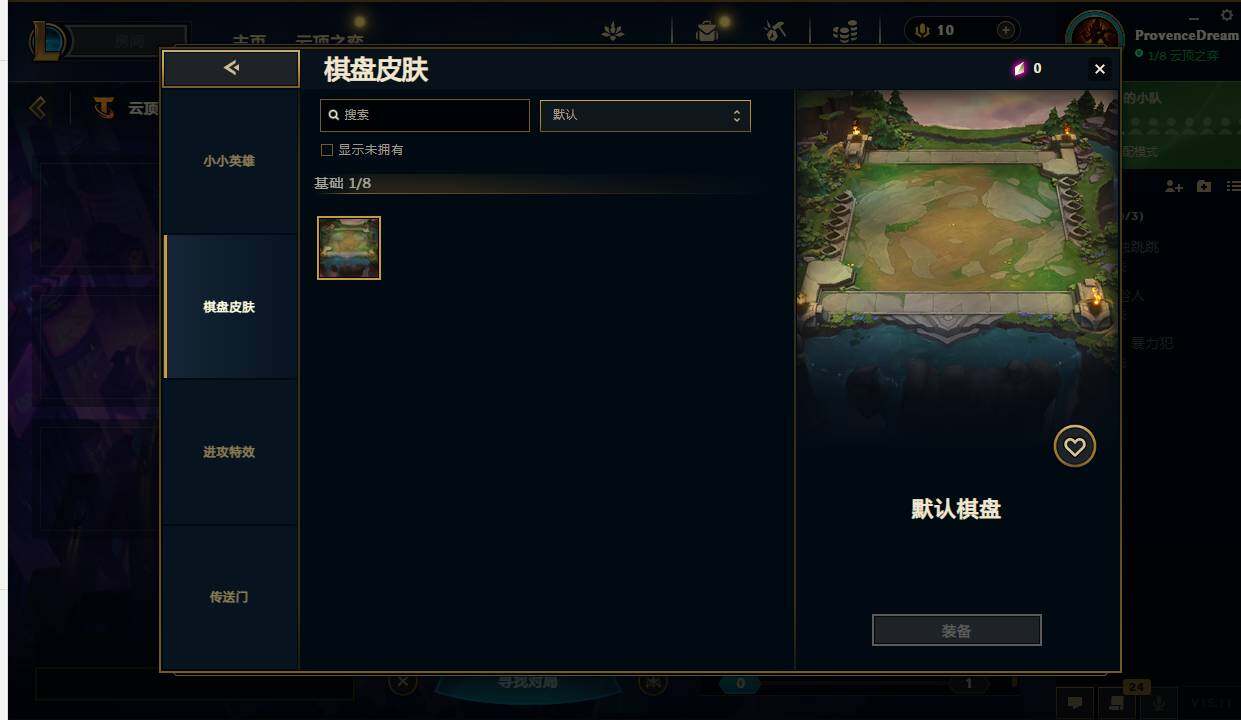Switch to the 传送门 tab
This screenshot has height=720, width=1241.
pyautogui.click(x=230, y=597)
